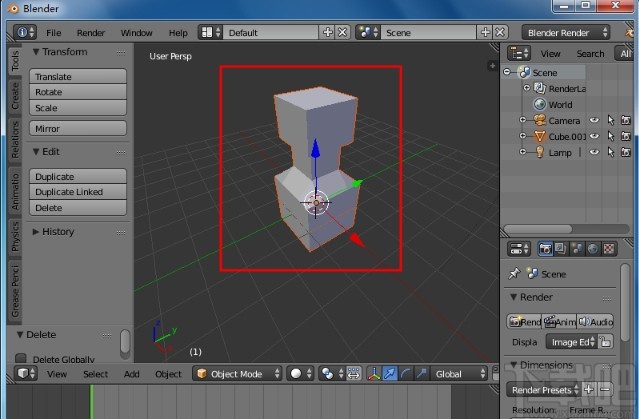This screenshot has height=419, width=639.
Task: Open the Image Editor display dropdown
Action: coord(572,342)
